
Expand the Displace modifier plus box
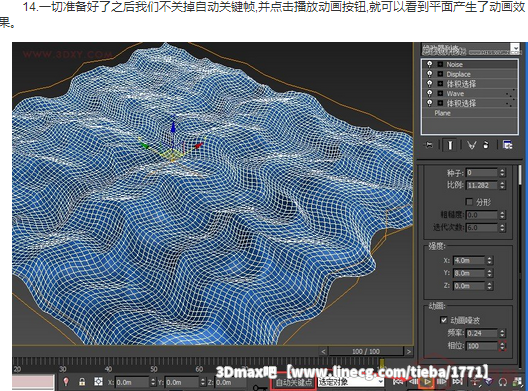click(x=440, y=74)
